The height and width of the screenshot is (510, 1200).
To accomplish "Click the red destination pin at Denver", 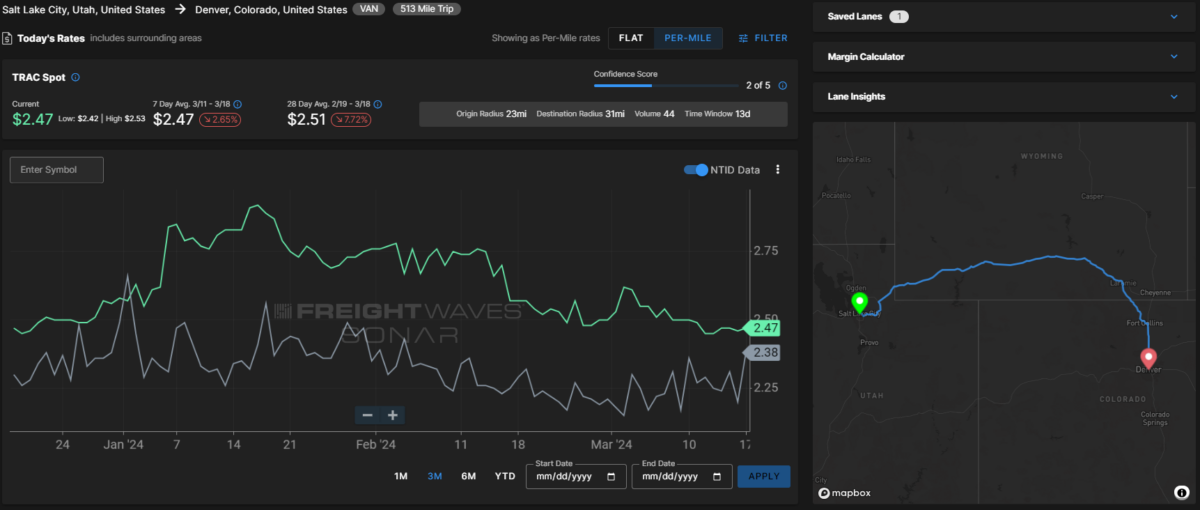I will (1149, 360).
